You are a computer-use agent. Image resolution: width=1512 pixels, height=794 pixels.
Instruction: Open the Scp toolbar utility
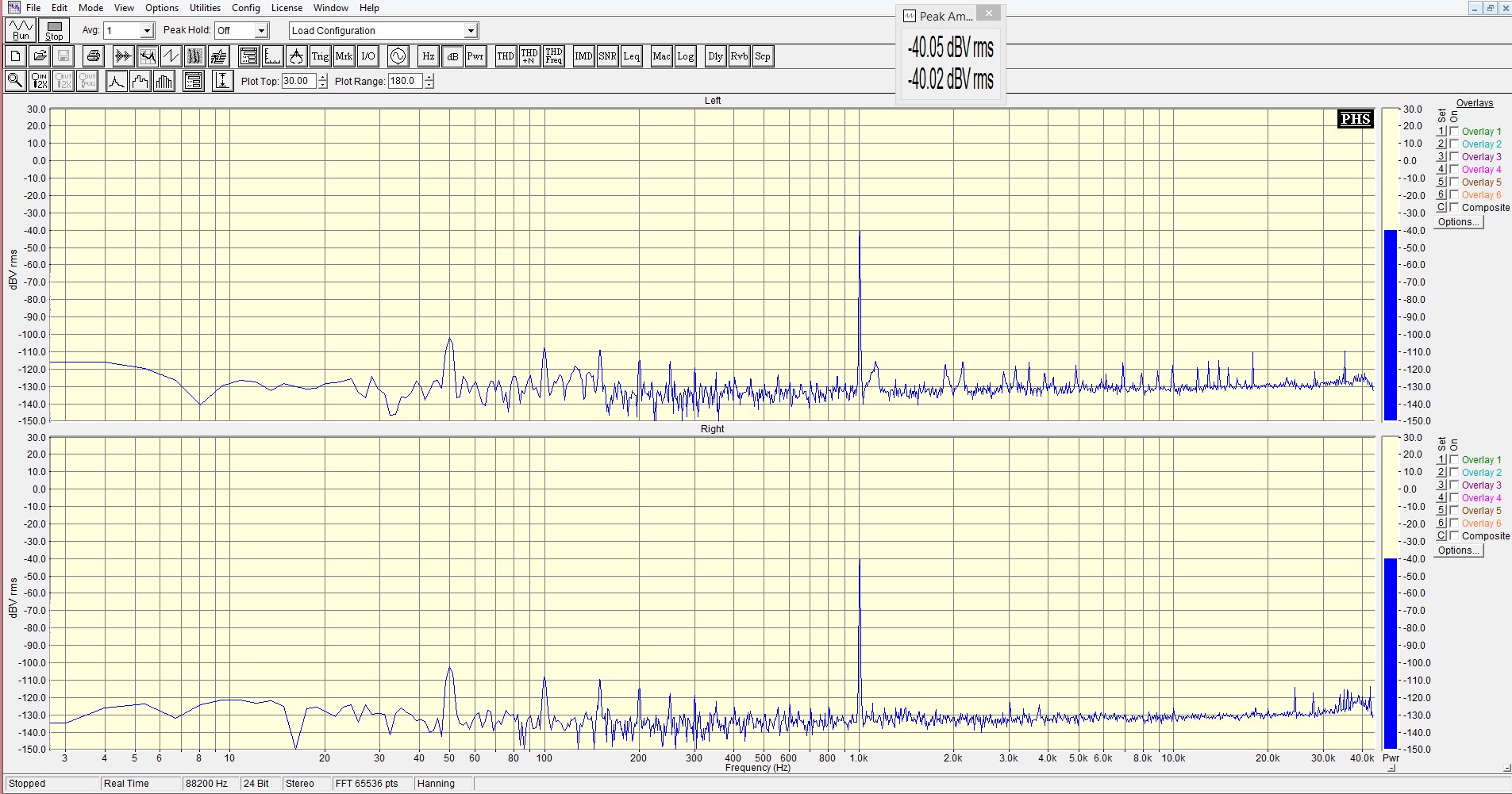[x=763, y=56]
